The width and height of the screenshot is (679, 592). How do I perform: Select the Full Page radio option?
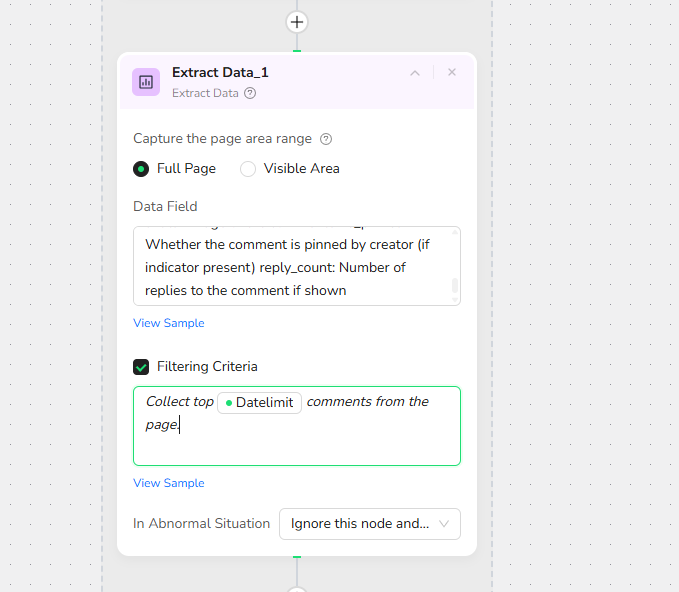[x=142, y=169]
